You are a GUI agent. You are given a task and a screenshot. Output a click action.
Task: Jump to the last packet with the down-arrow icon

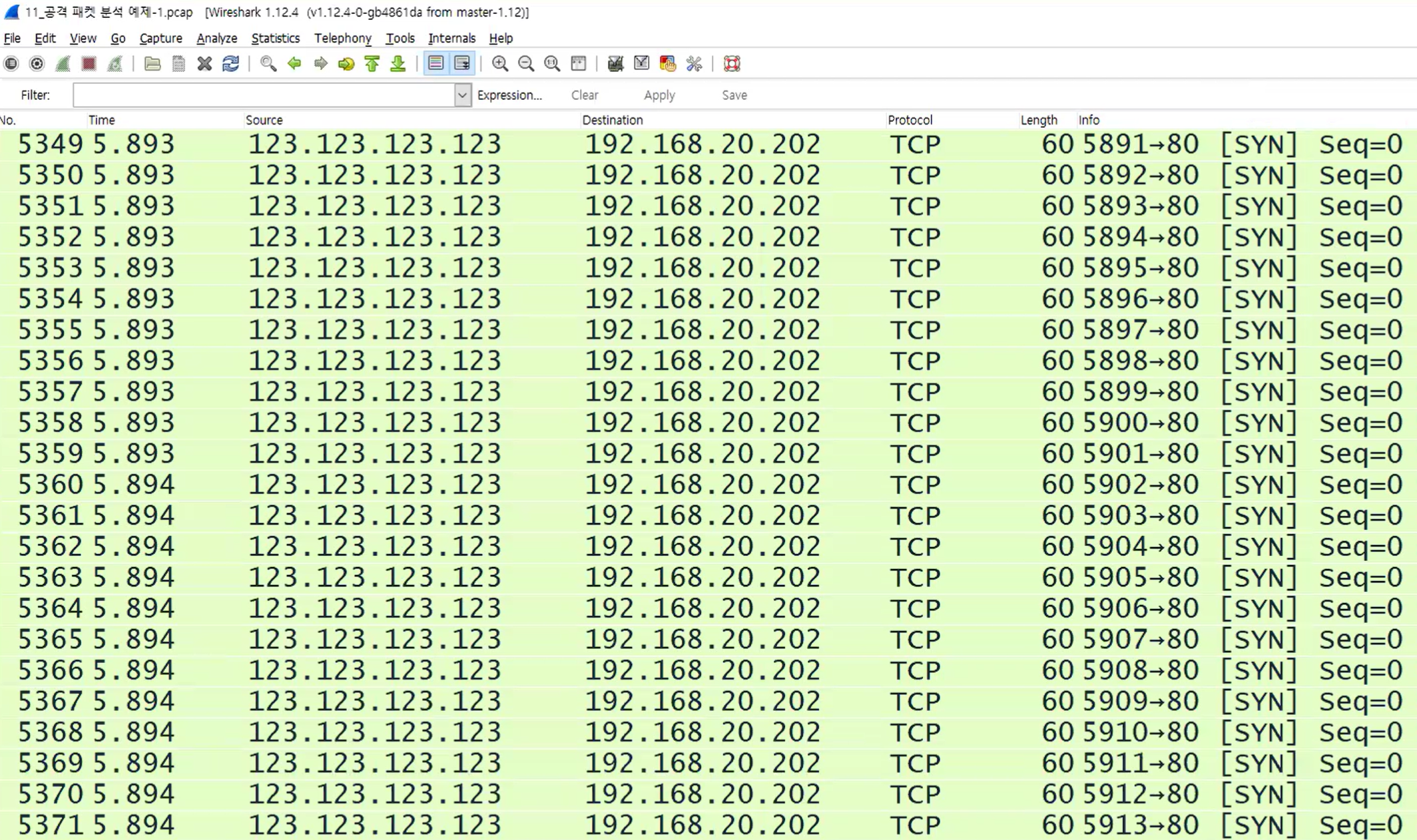[398, 64]
